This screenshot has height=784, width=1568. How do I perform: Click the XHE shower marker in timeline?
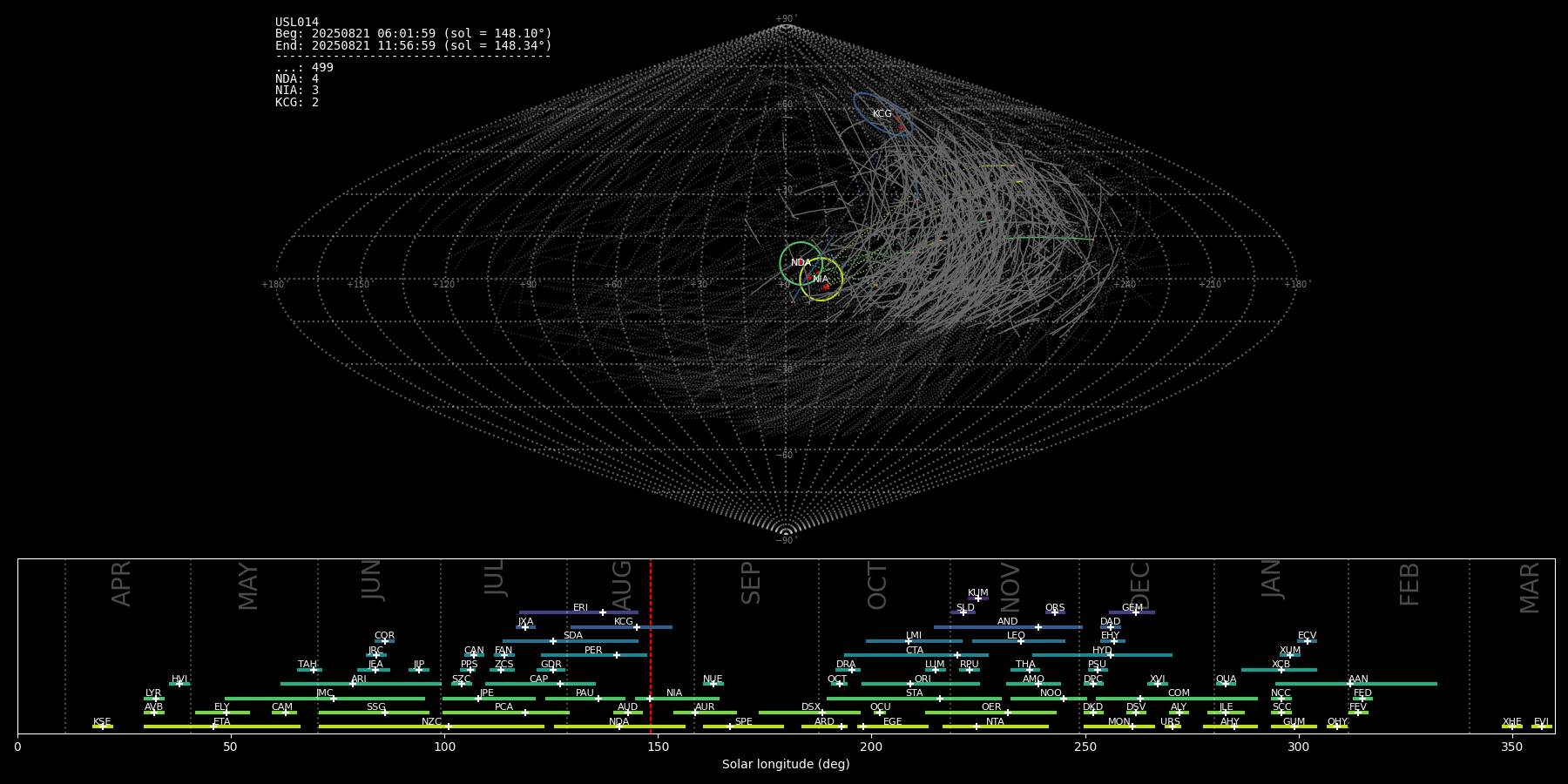coord(1511,727)
